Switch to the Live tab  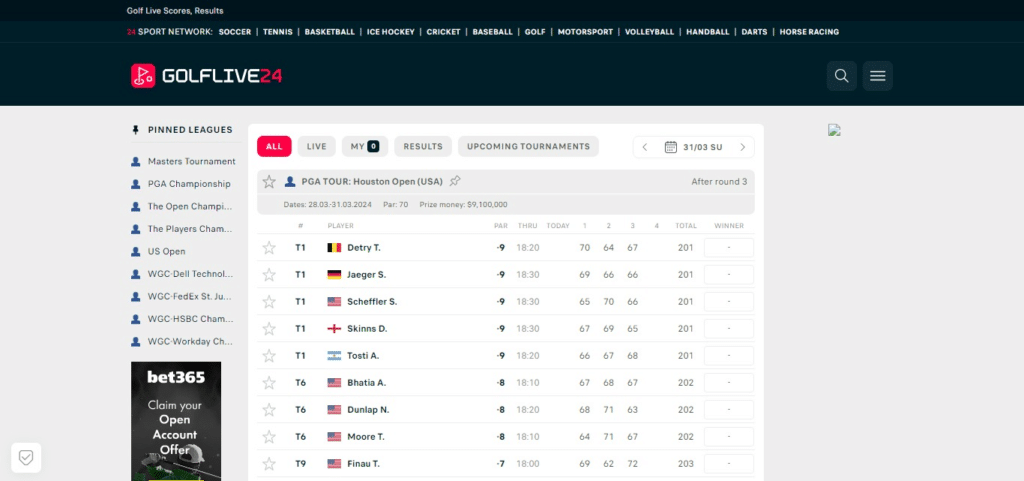[316, 147]
